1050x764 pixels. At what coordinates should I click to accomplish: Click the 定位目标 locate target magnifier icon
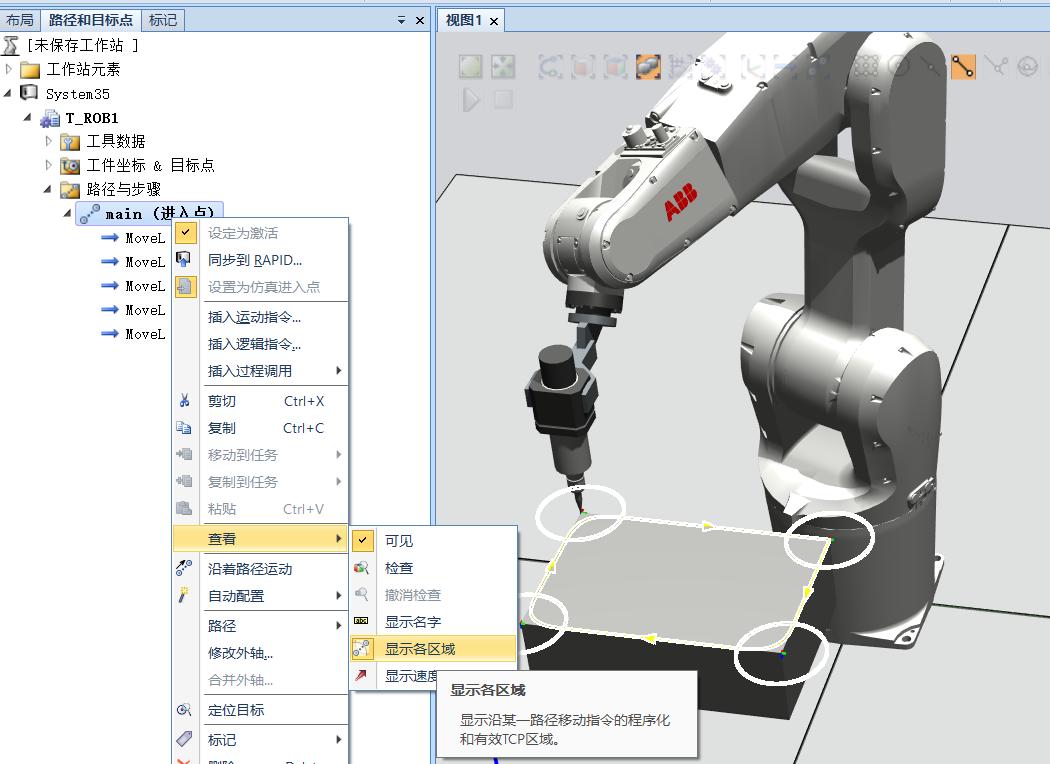pos(185,710)
